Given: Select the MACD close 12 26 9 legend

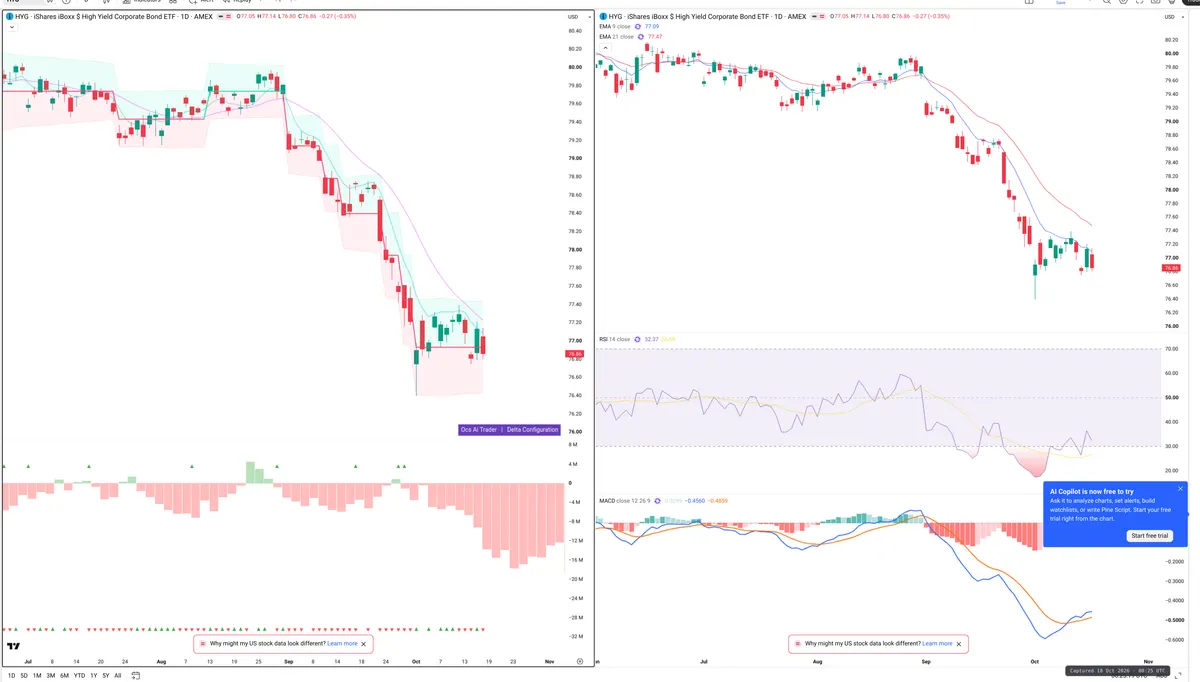Looking at the screenshot, I should pyautogui.click(x=627, y=500).
